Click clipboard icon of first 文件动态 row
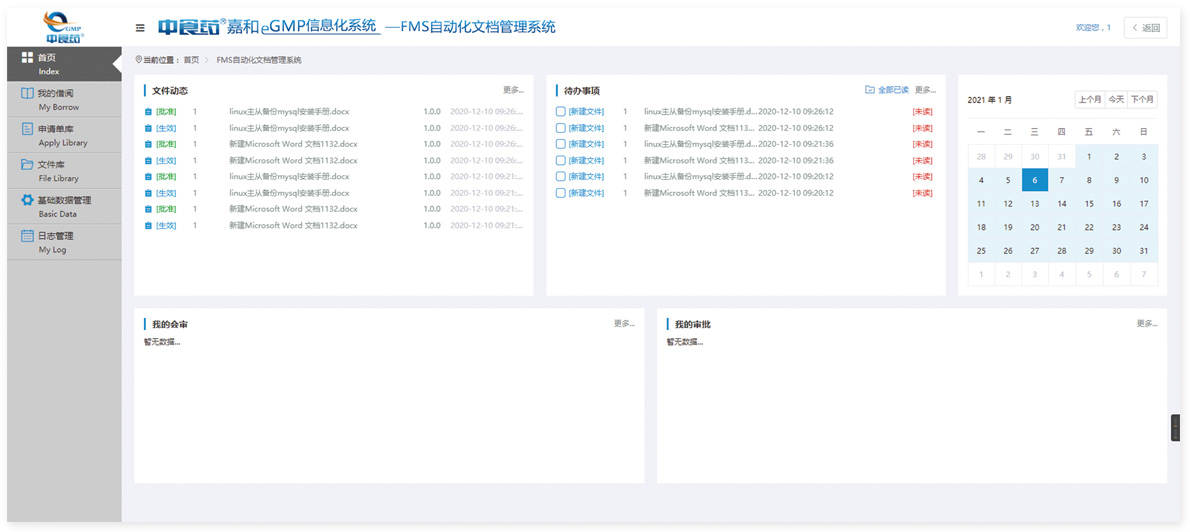The height and width of the screenshot is (532, 1190). click(148, 112)
